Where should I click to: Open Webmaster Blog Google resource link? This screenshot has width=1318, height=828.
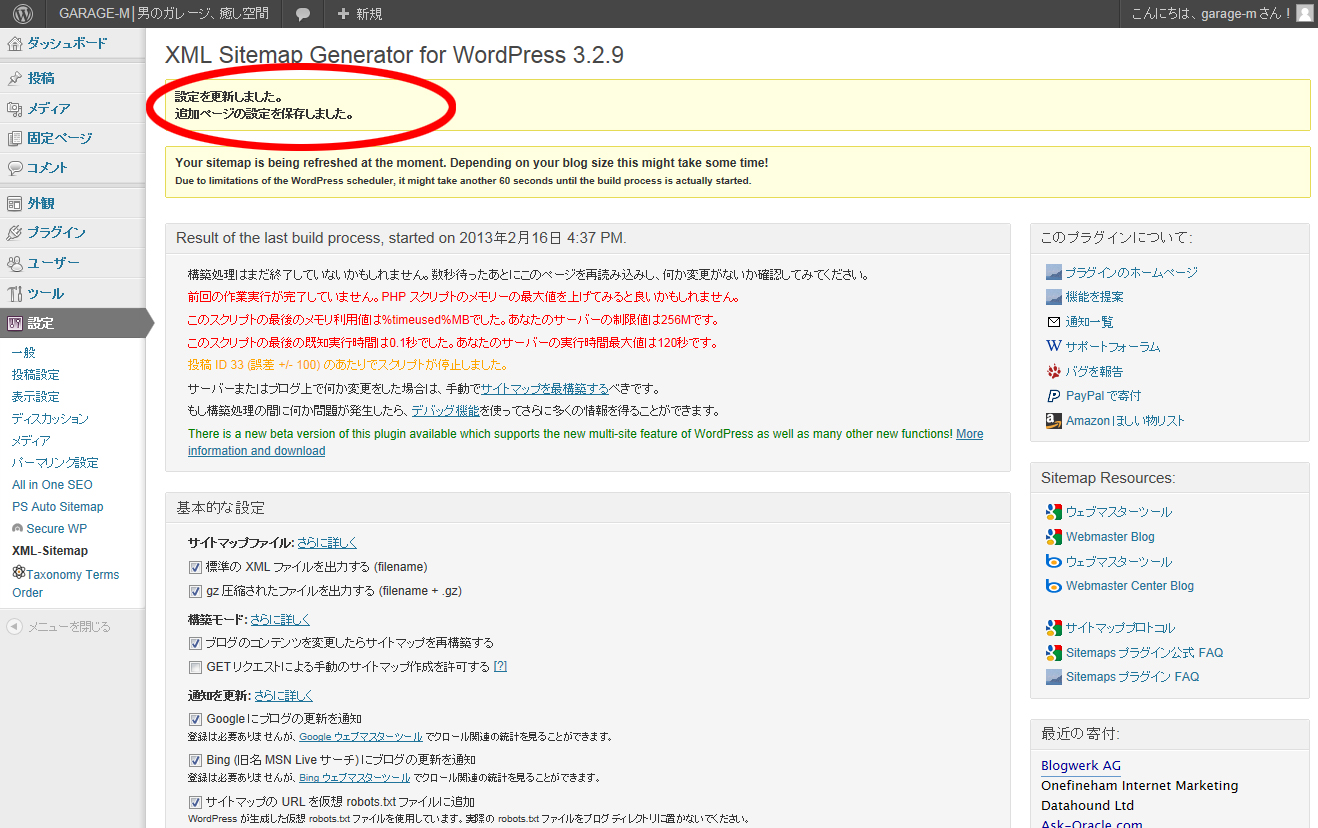(1110, 537)
